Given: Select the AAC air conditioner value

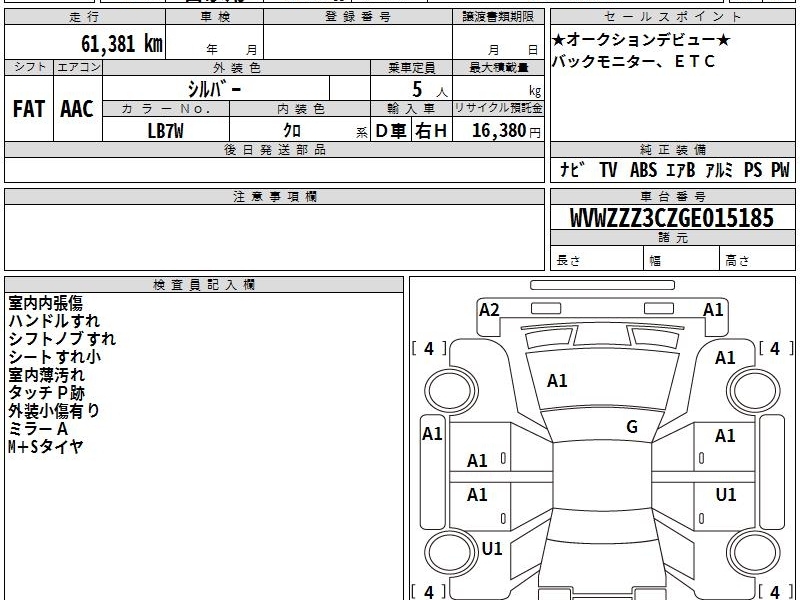Looking at the screenshot, I should click(77, 109).
